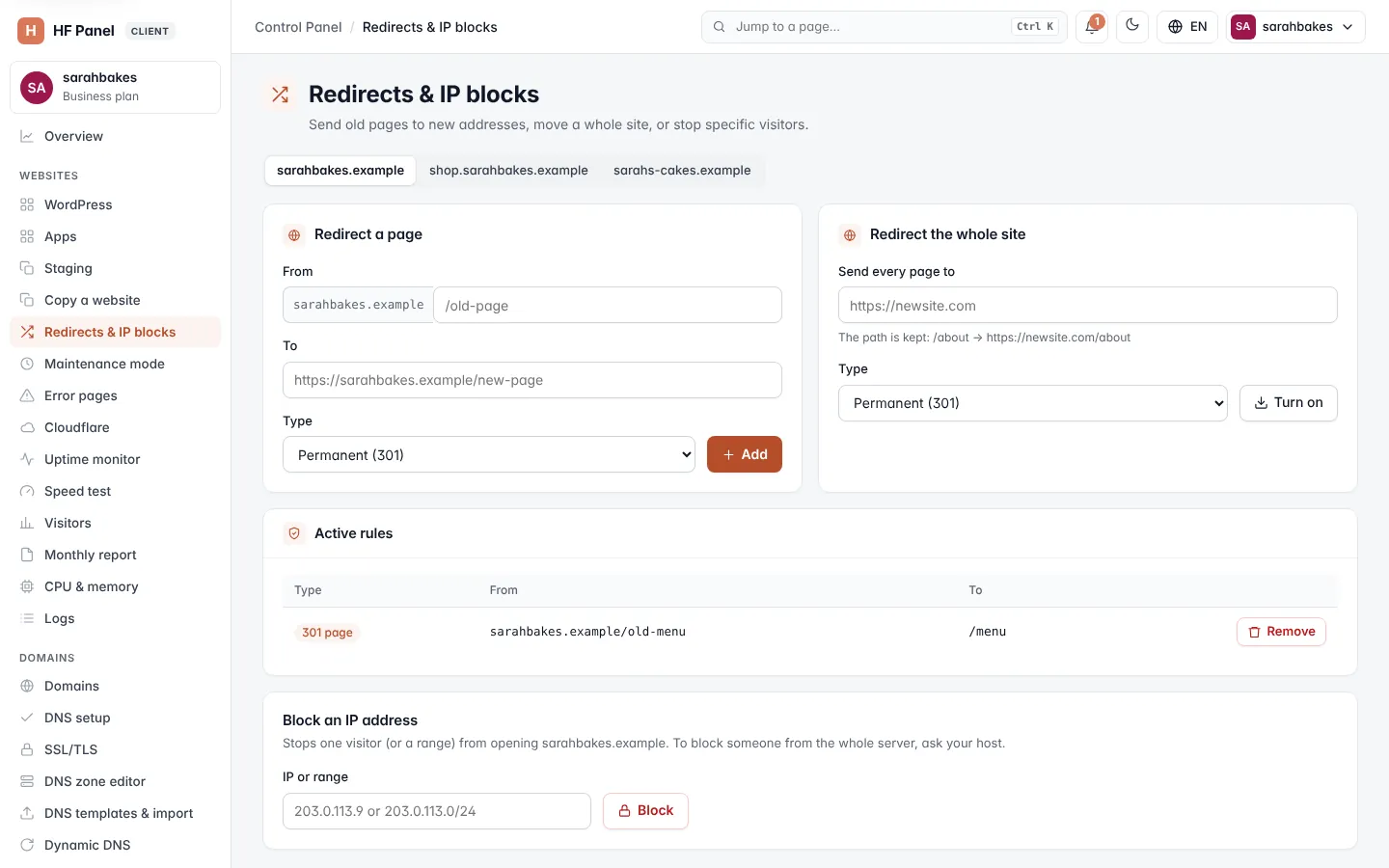Switch to shop.sarahbakes.example tab
The width and height of the screenshot is (1389, 868).
tap(508, 171)
